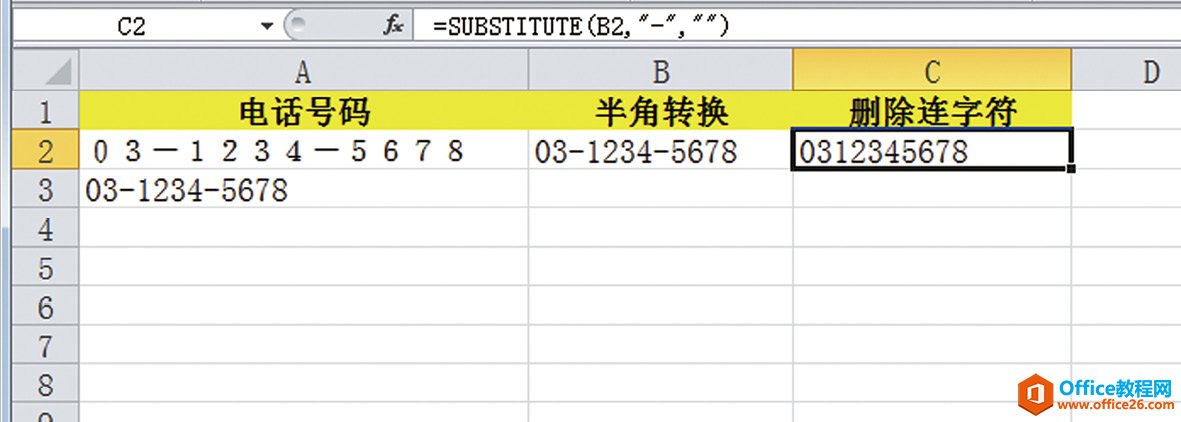Open the Name Box dropdown arrow
Image resolution: width=1181 pixels, height=422 pixels.
point(267,26)
